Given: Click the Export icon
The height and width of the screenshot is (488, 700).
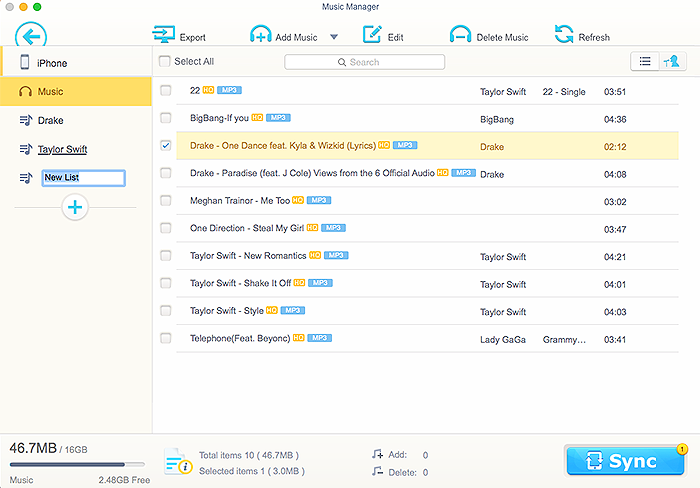Looking at the screenshot, I should coord(163,34).
